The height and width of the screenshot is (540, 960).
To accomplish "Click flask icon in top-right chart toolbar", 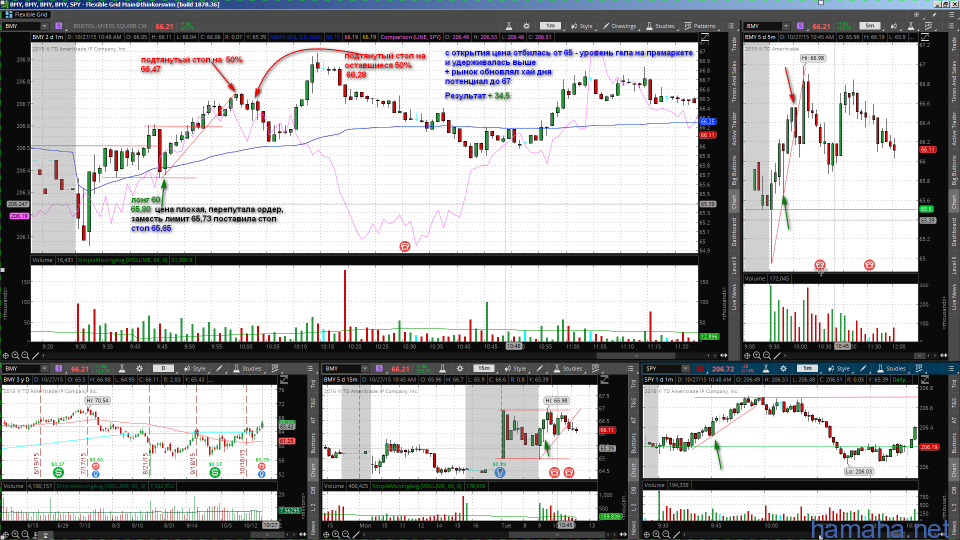I will (x=911, y=26).
